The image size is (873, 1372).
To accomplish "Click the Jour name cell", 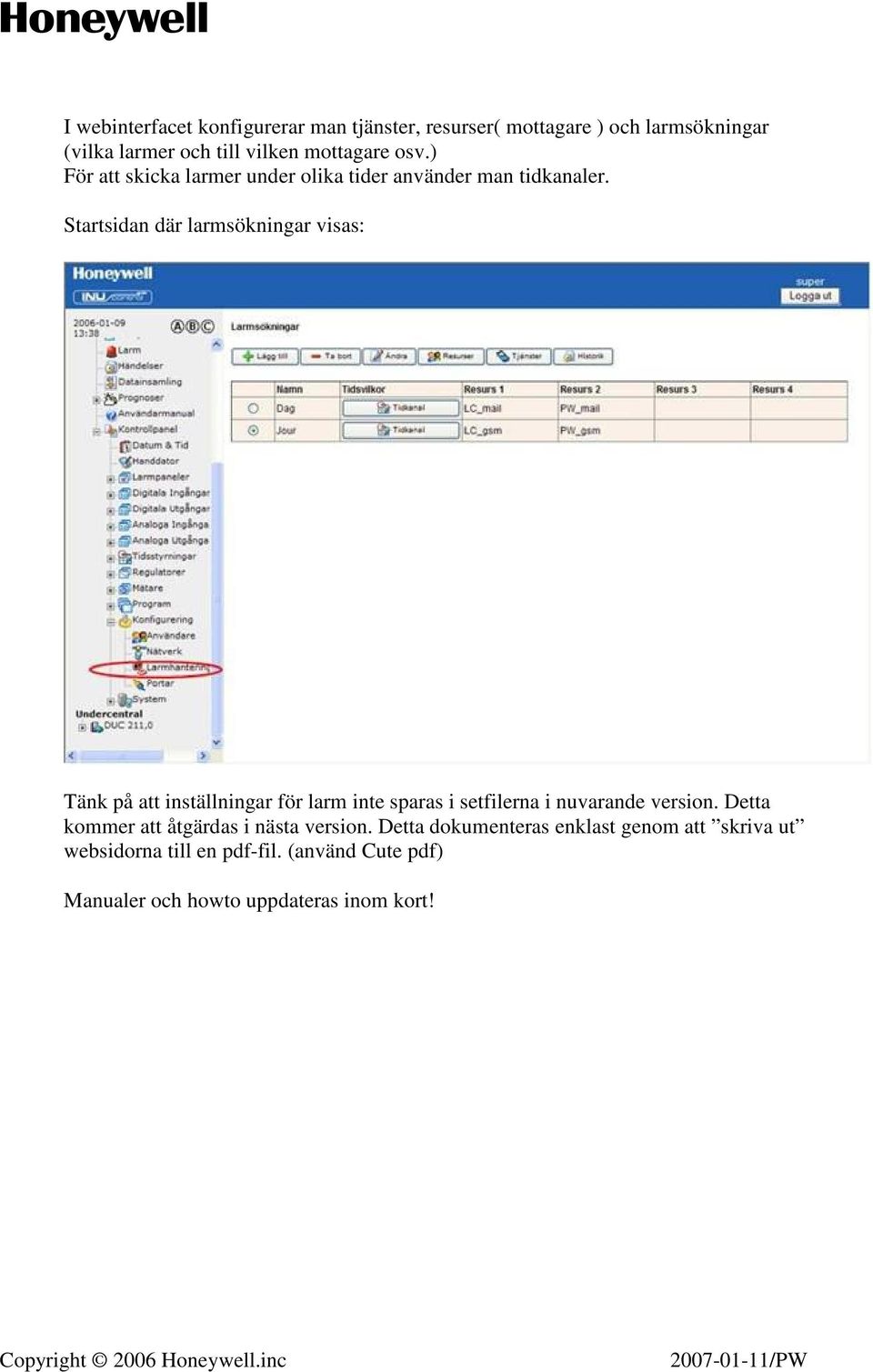I will click(x=307, y=431).
